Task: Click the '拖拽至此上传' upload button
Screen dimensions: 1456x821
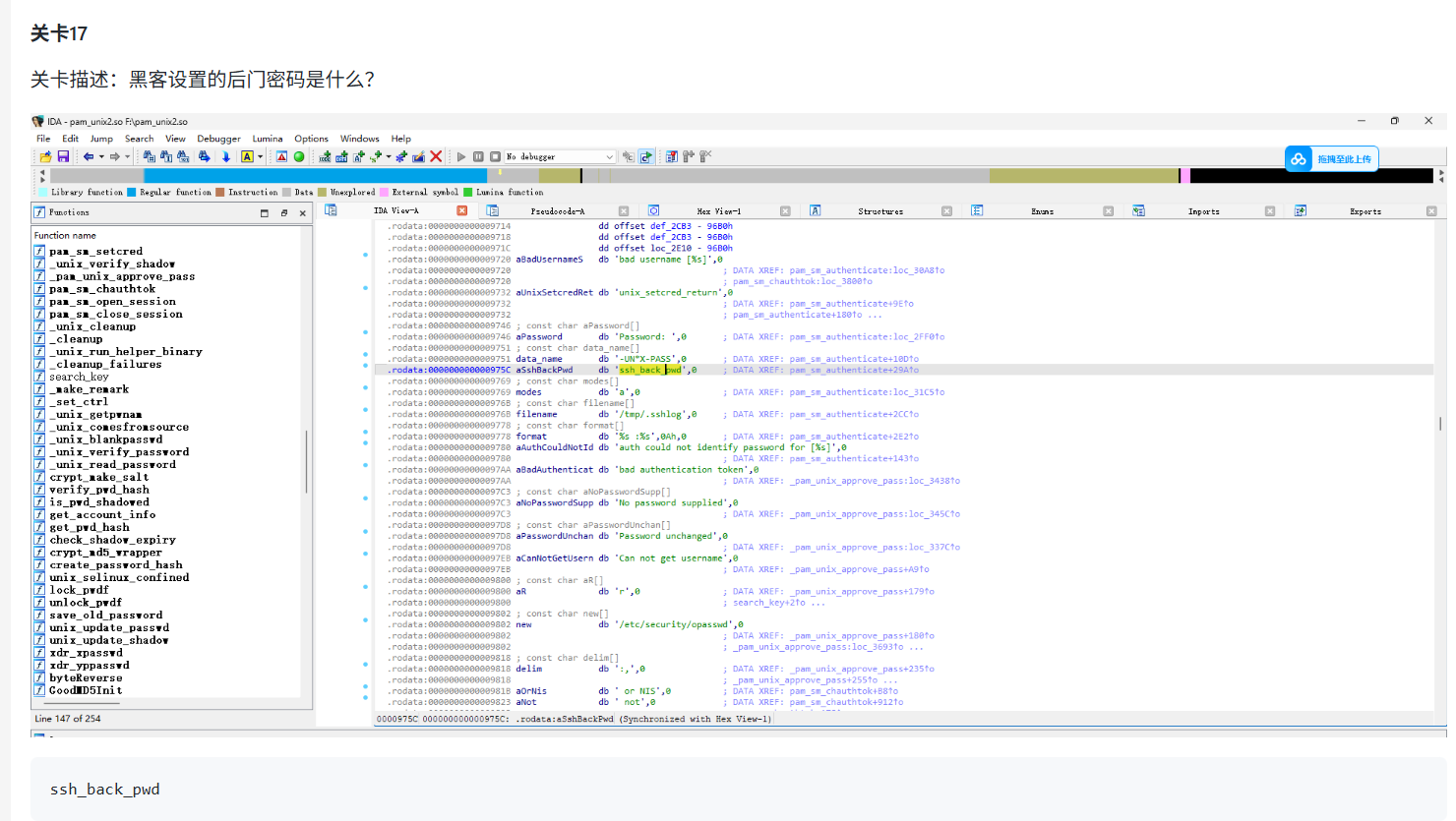Action: point(1331,158)
